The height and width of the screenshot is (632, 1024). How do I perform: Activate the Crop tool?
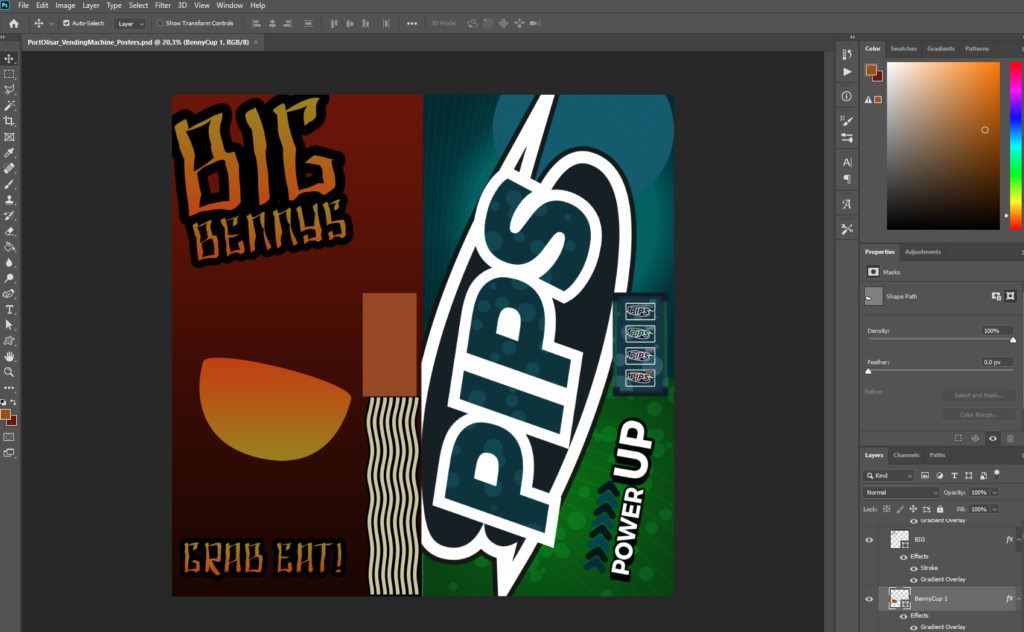click(x=9, y=121)
